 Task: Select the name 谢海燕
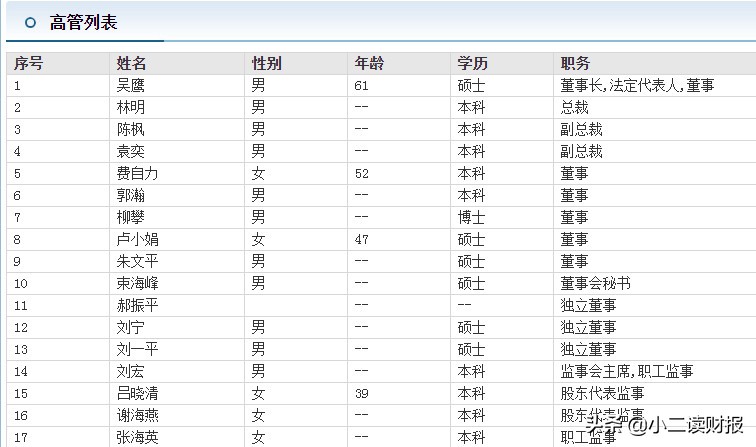tap(137, 415)
